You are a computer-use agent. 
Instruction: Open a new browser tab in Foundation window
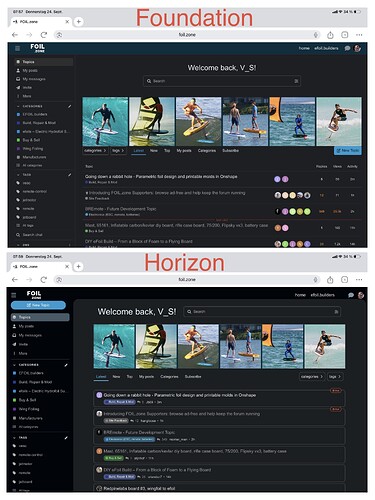[x=78, y=22]
